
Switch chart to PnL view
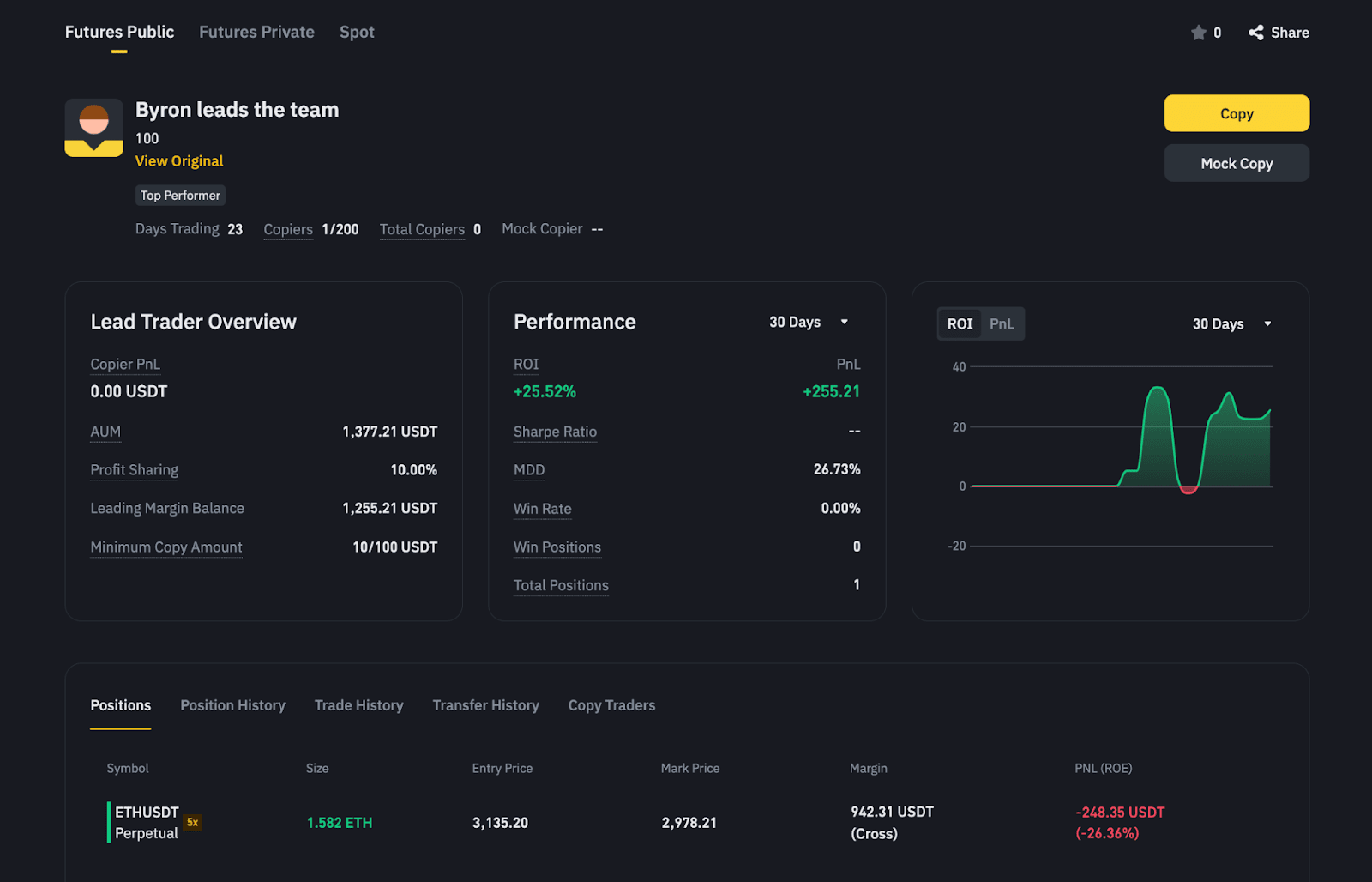point(1002,324)
